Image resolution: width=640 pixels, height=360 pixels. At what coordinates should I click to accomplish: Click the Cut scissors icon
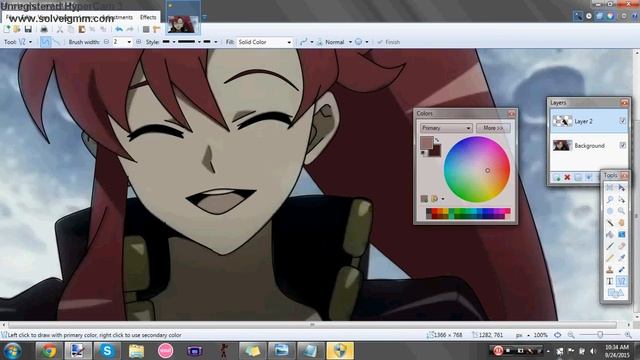(60, 29)
